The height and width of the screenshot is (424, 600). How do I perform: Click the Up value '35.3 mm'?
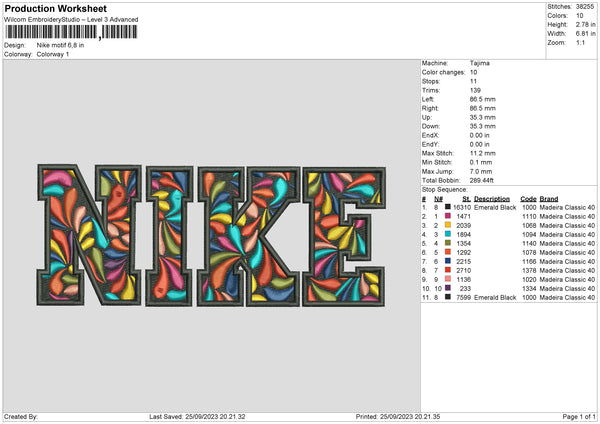(x=483, y=117)
